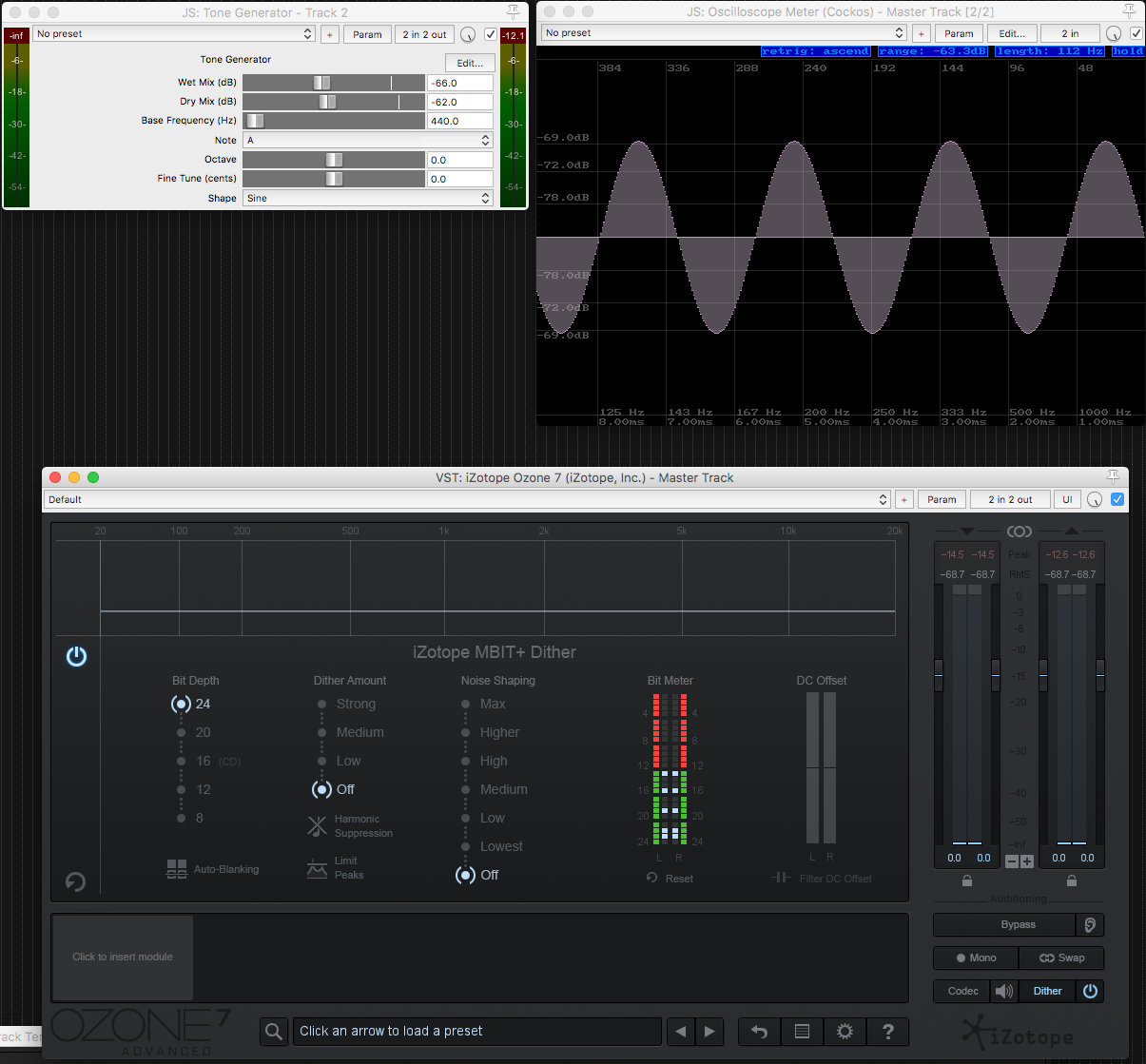
Task: Open Tone Generator preset dropdown
Action: (x=174, y=33)
